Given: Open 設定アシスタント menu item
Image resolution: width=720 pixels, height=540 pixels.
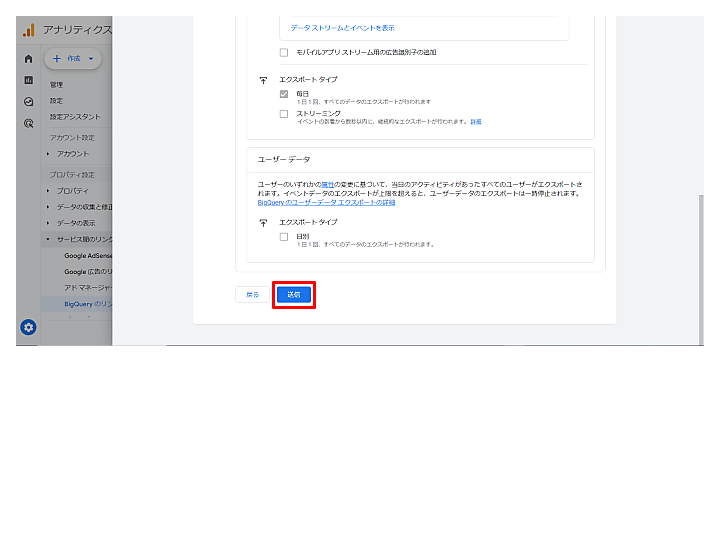Looking at the screenshot, I should tap(75, 117).
